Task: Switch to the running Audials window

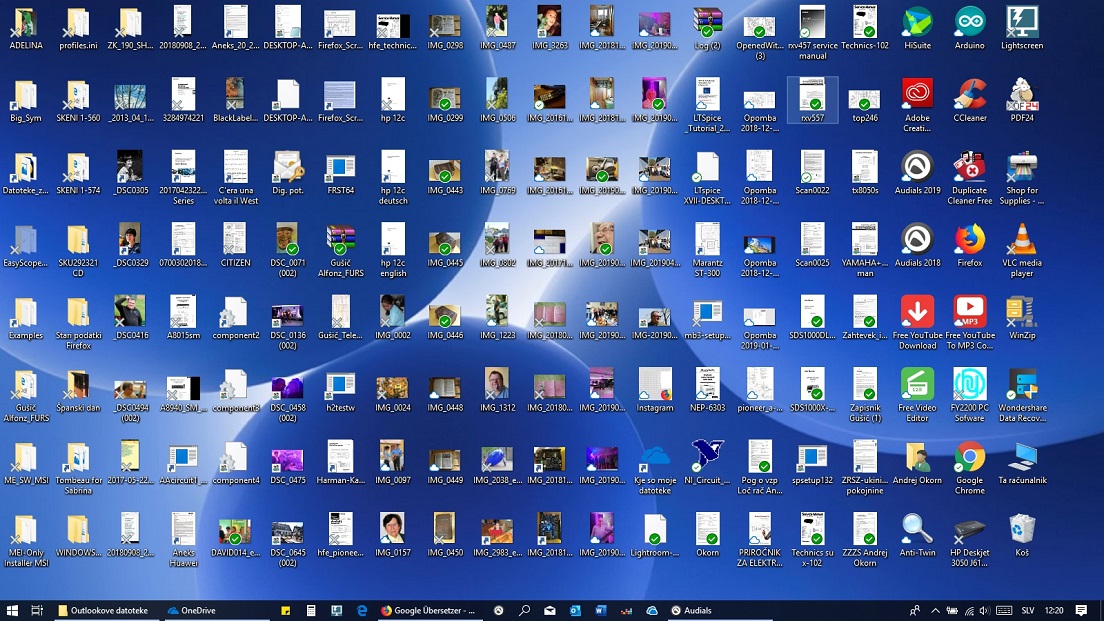Action: click(690, 610)
